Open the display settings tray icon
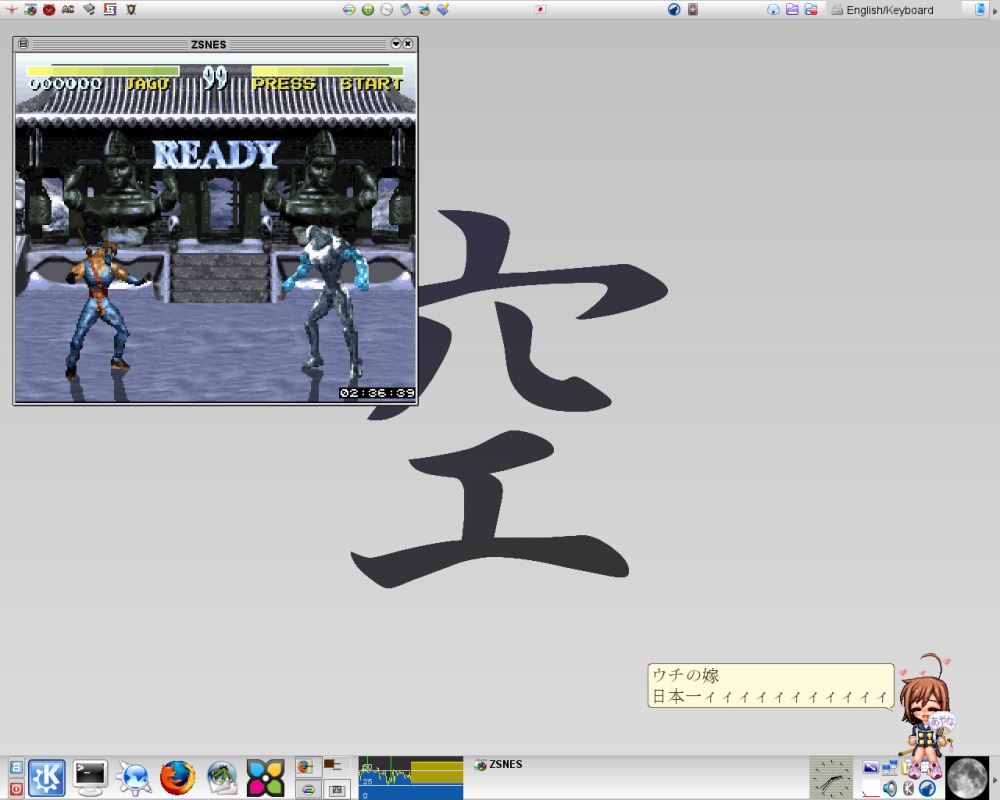 (x=871, y=767)
